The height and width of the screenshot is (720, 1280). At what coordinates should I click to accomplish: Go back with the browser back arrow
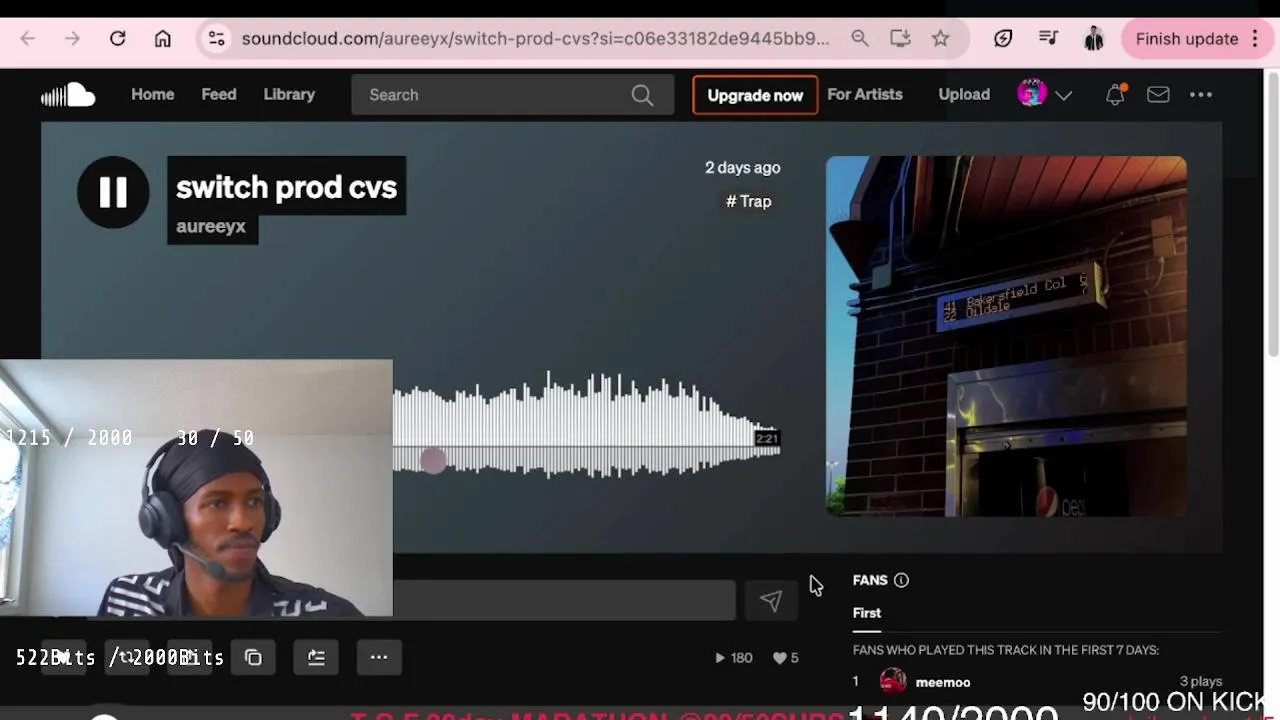pos(28,39)
